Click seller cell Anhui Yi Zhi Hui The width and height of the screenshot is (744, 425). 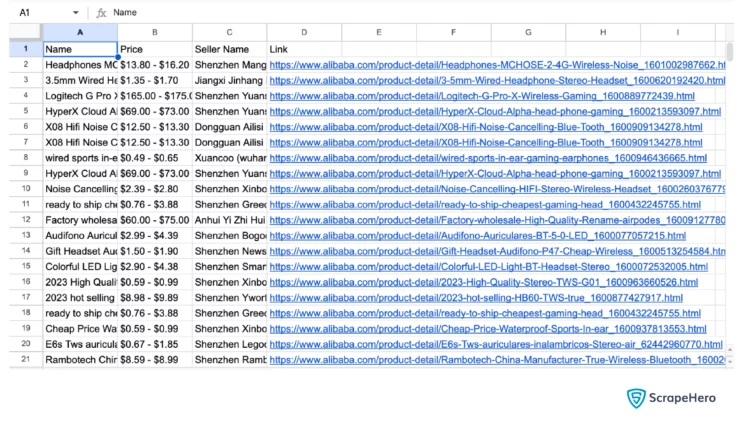230,220
